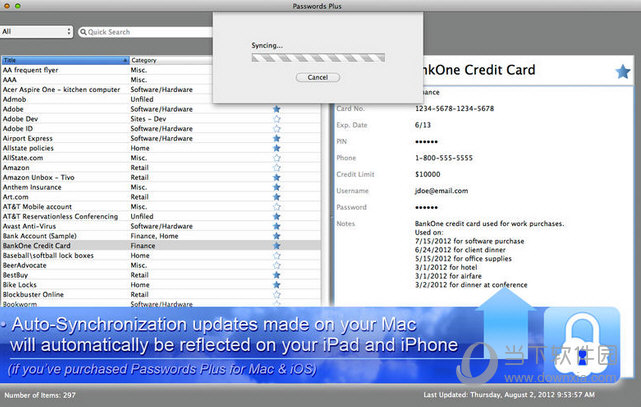
Task: Select the BankOne Credit Card list row
Action: [x=161, y=246]
